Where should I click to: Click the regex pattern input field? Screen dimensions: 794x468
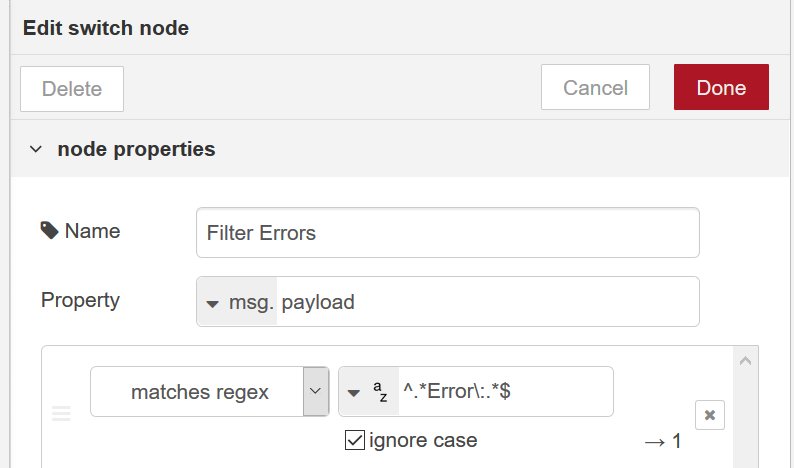(x=505, y=392)
